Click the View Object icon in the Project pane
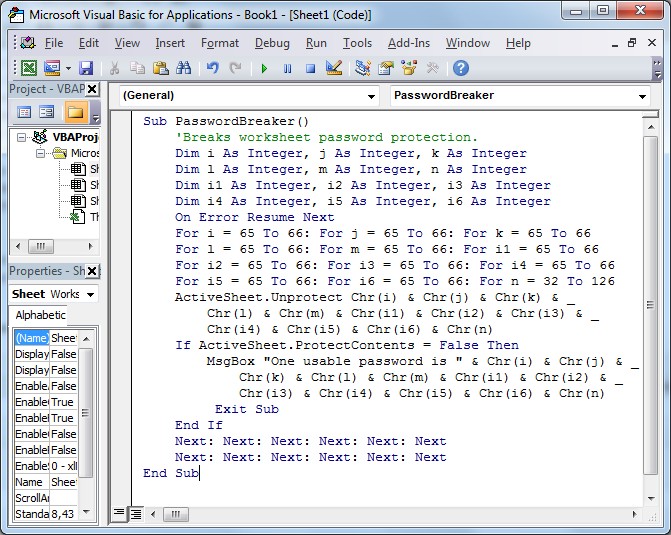671x535 pixels. (46, 113)
